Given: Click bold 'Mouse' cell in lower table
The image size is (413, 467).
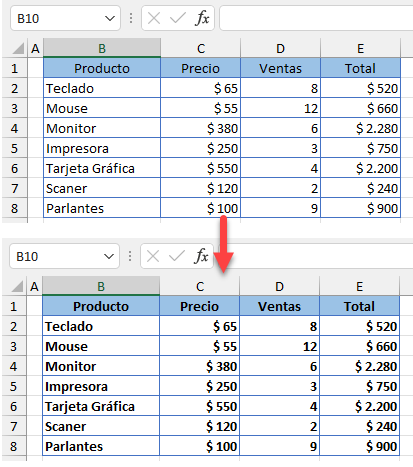Looking at the screenshot, I should (101, 346).
